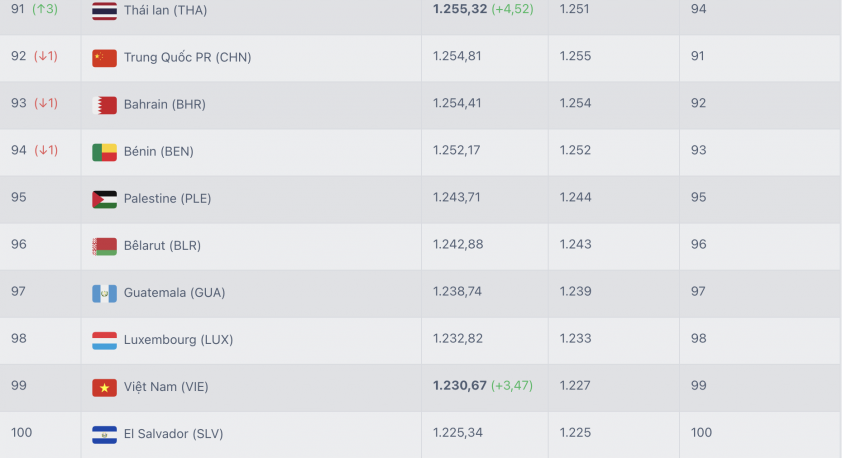The width and height of the screenshot is (842, 458).
Task: Click the Belarus flag icon
Action: pos(104,246)
